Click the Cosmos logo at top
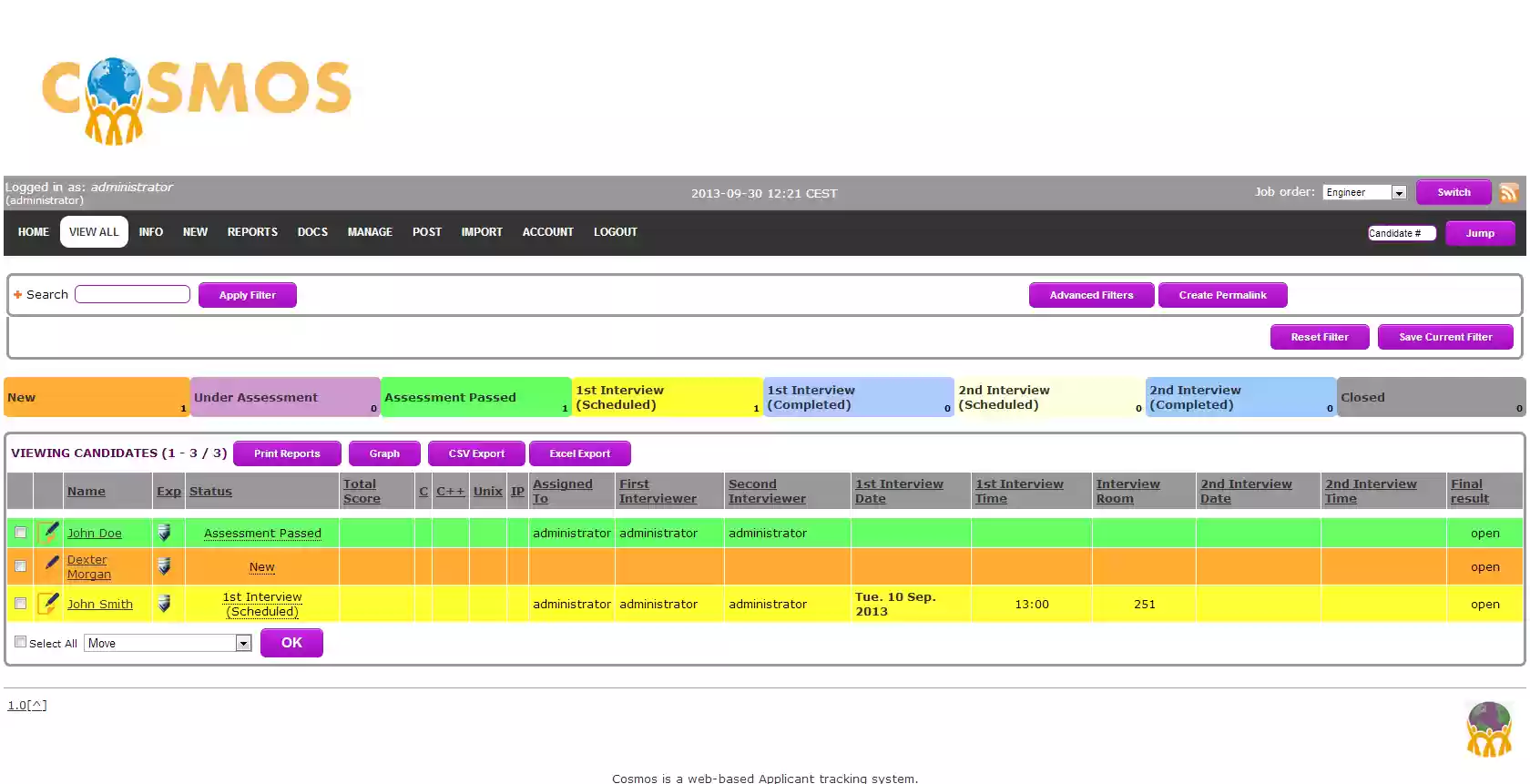This screenshot has height=784, width=1530. (x=196, y=100)
